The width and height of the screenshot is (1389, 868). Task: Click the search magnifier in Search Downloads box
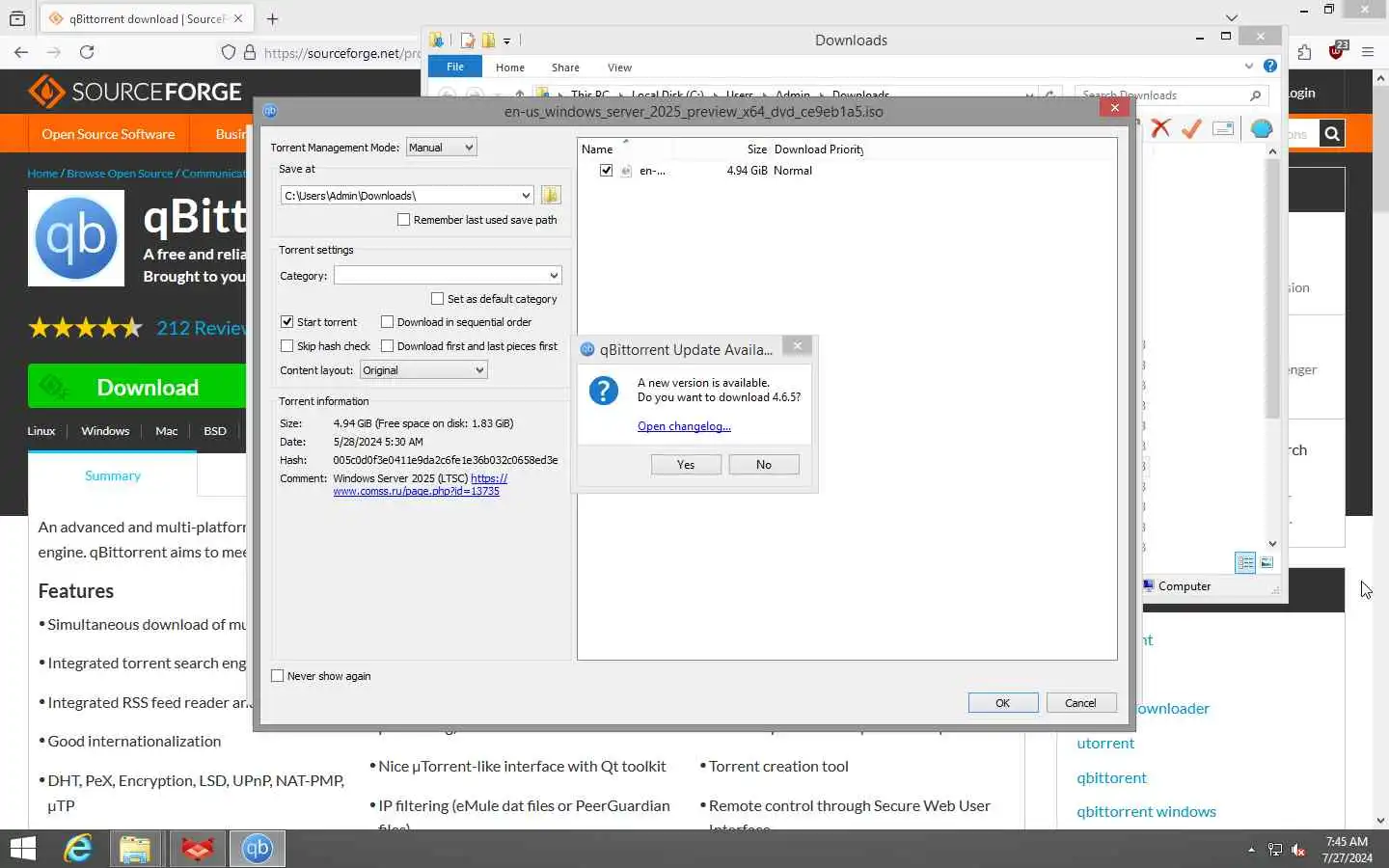1255,95
